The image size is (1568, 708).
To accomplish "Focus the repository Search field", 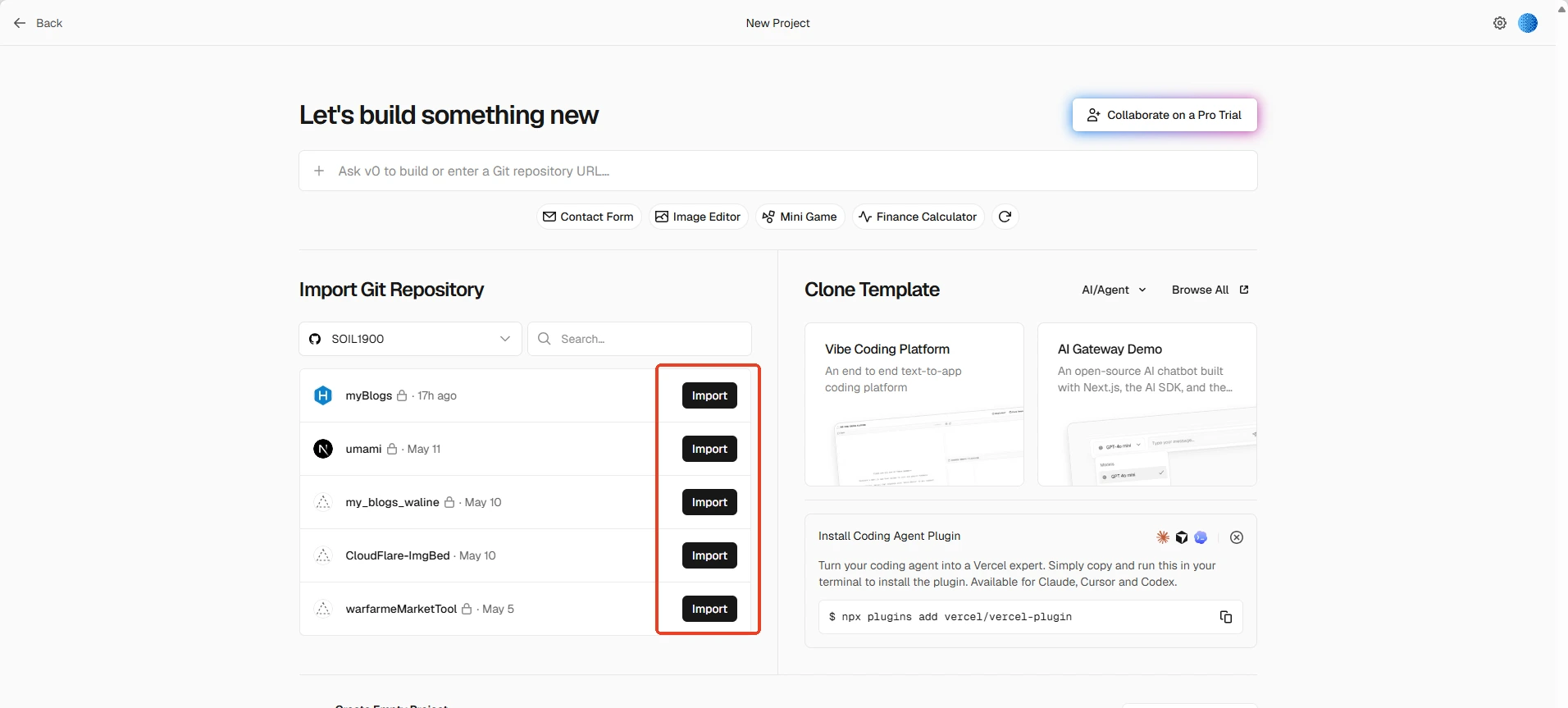I will click(x=640, y=339).
